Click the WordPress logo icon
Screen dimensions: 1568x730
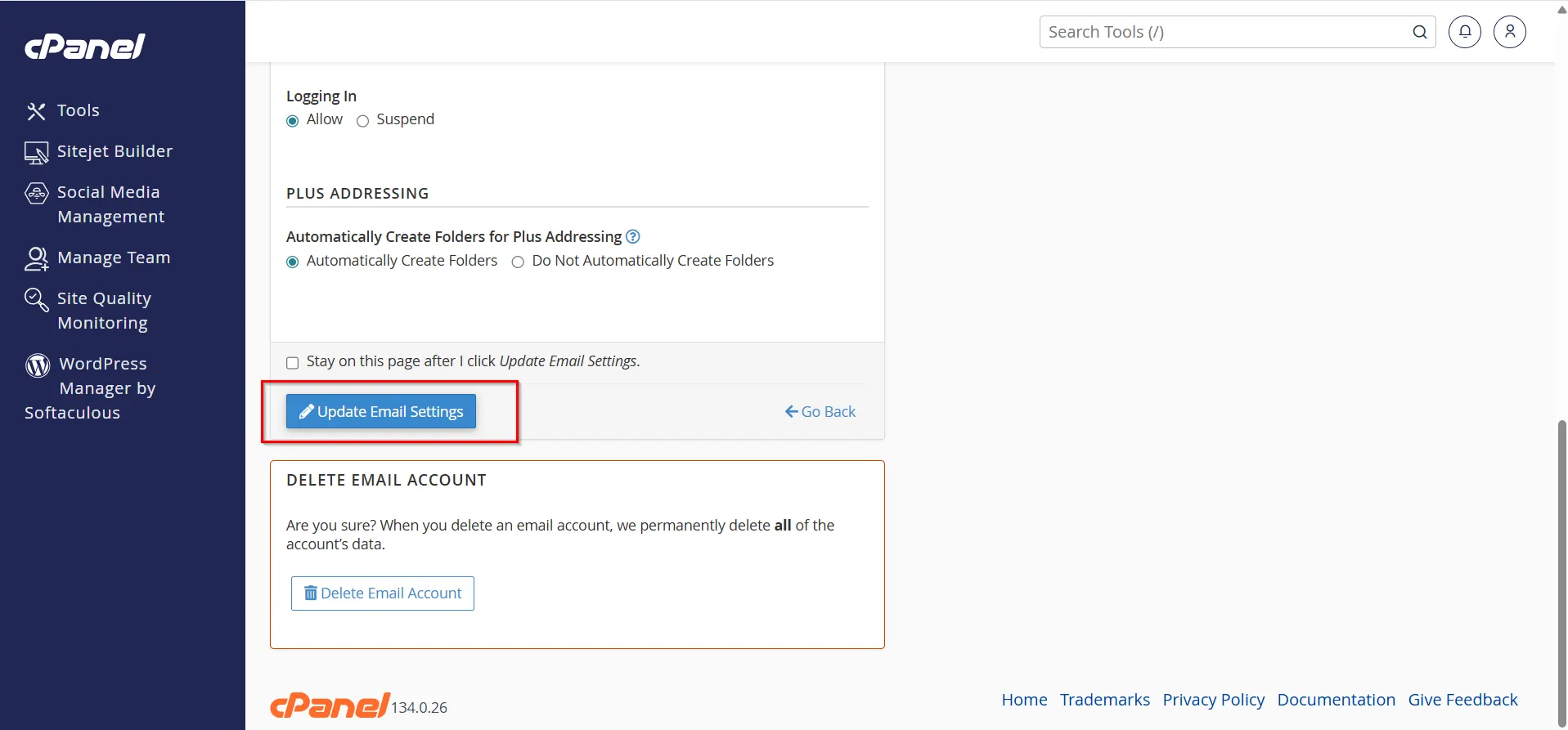(38, 365)
